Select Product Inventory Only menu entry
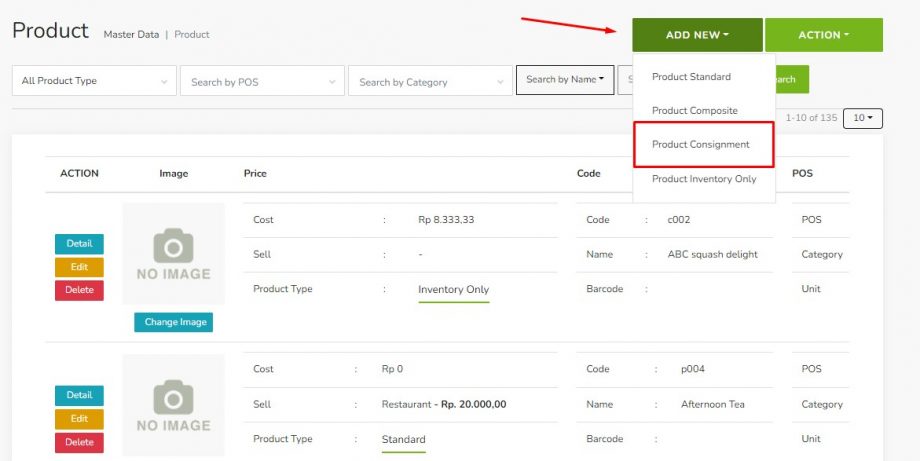This screenshot has width=920, height=461. click(x=704, y=179)
